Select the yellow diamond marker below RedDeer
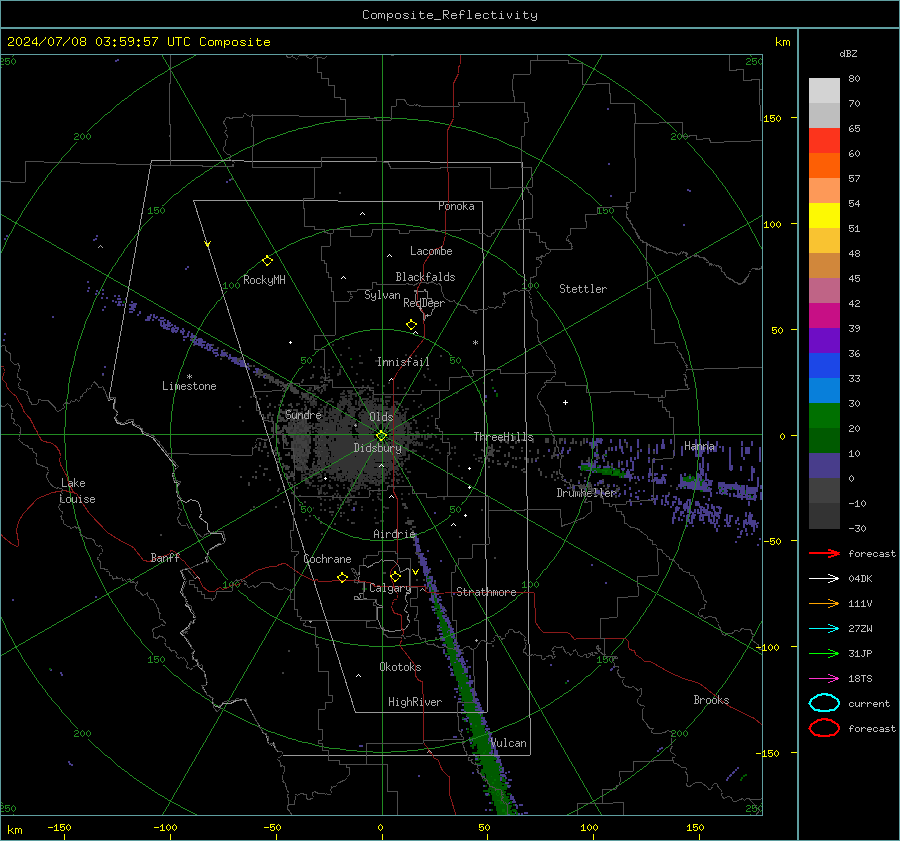 (411, 325)
